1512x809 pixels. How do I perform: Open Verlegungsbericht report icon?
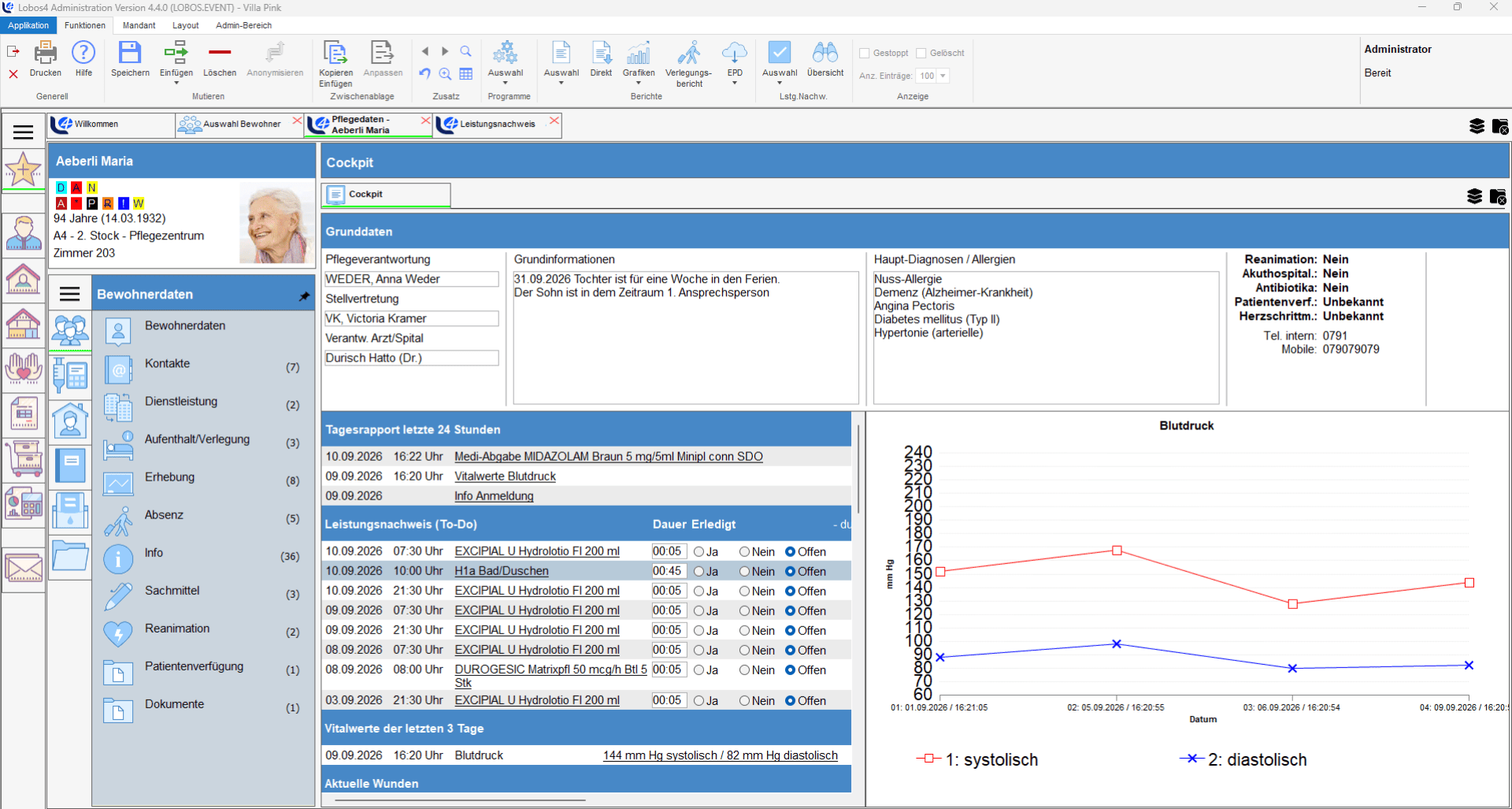689,53
